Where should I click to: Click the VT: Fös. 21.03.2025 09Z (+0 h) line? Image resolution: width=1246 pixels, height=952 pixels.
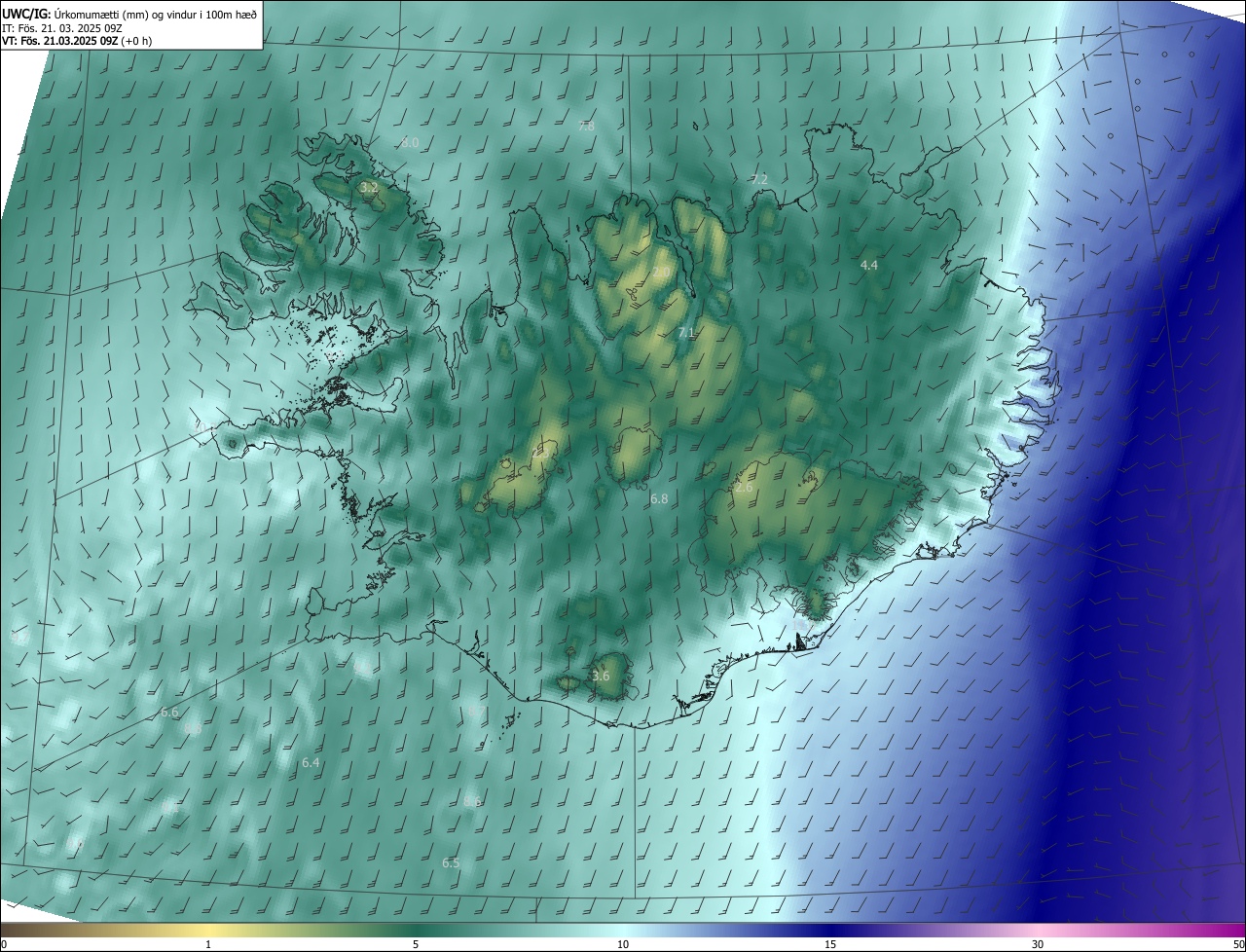pyautogui.click(x=77, y=41)
